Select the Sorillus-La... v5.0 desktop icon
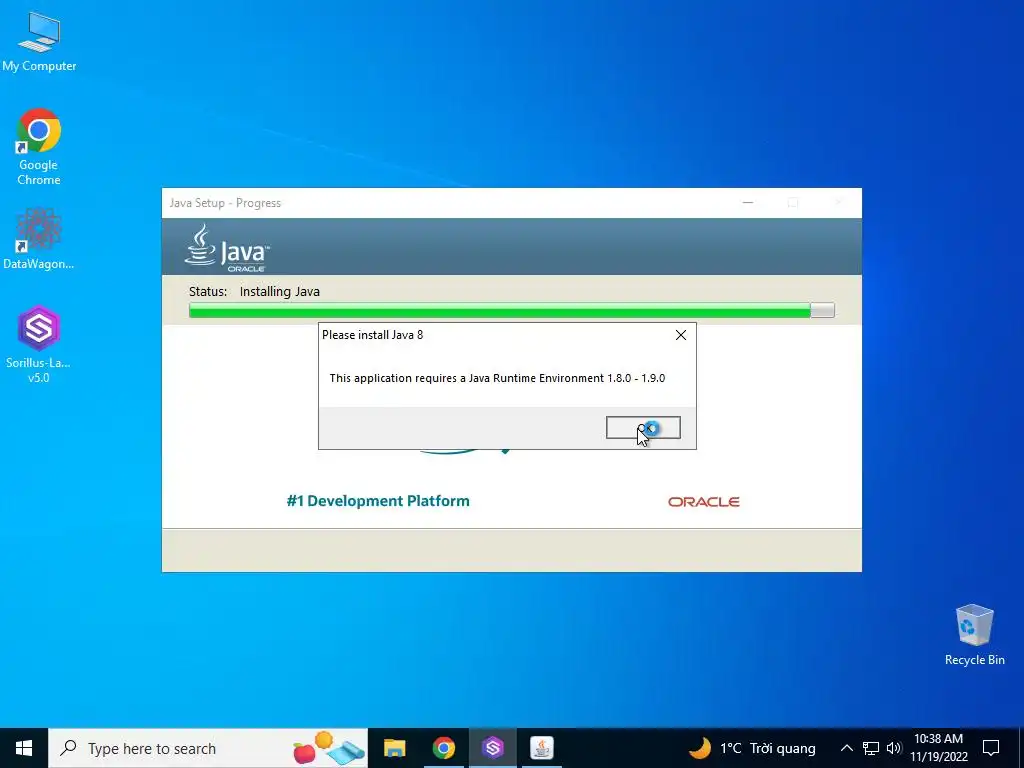 (39, 344)
